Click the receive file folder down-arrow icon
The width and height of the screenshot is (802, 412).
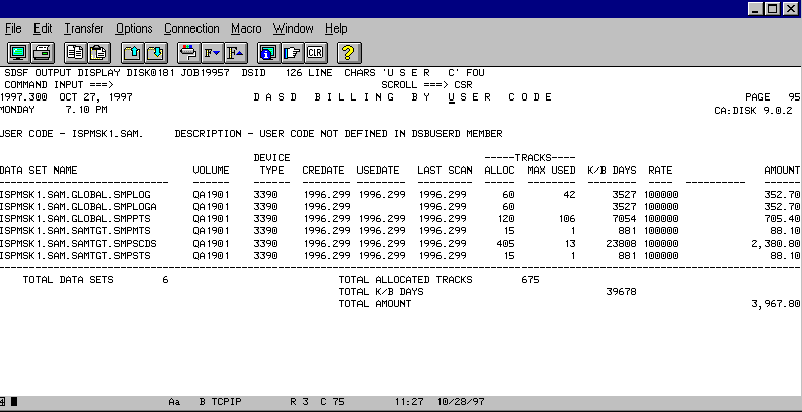click(156, 53)
